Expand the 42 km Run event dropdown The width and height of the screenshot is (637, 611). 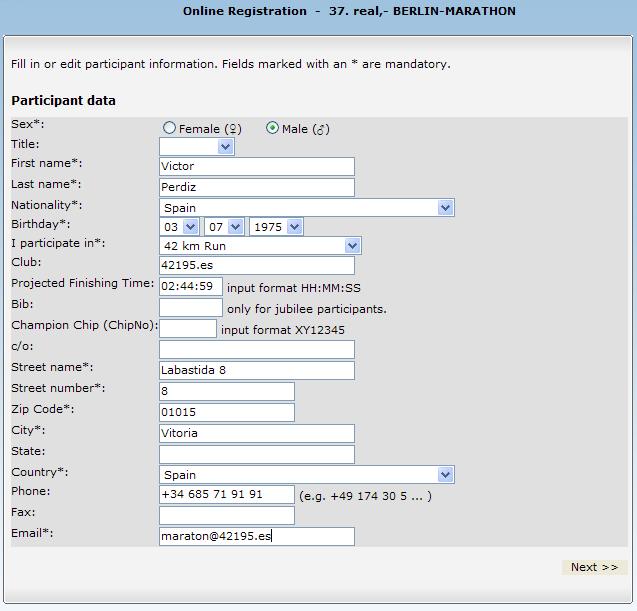(x=260, y=246)
